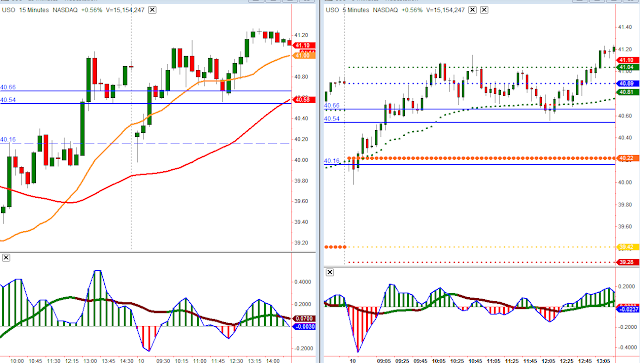This screenshot has width=640, height=363.
Task: Click NASDAQ label in left chart header
Action: [65, 10]
